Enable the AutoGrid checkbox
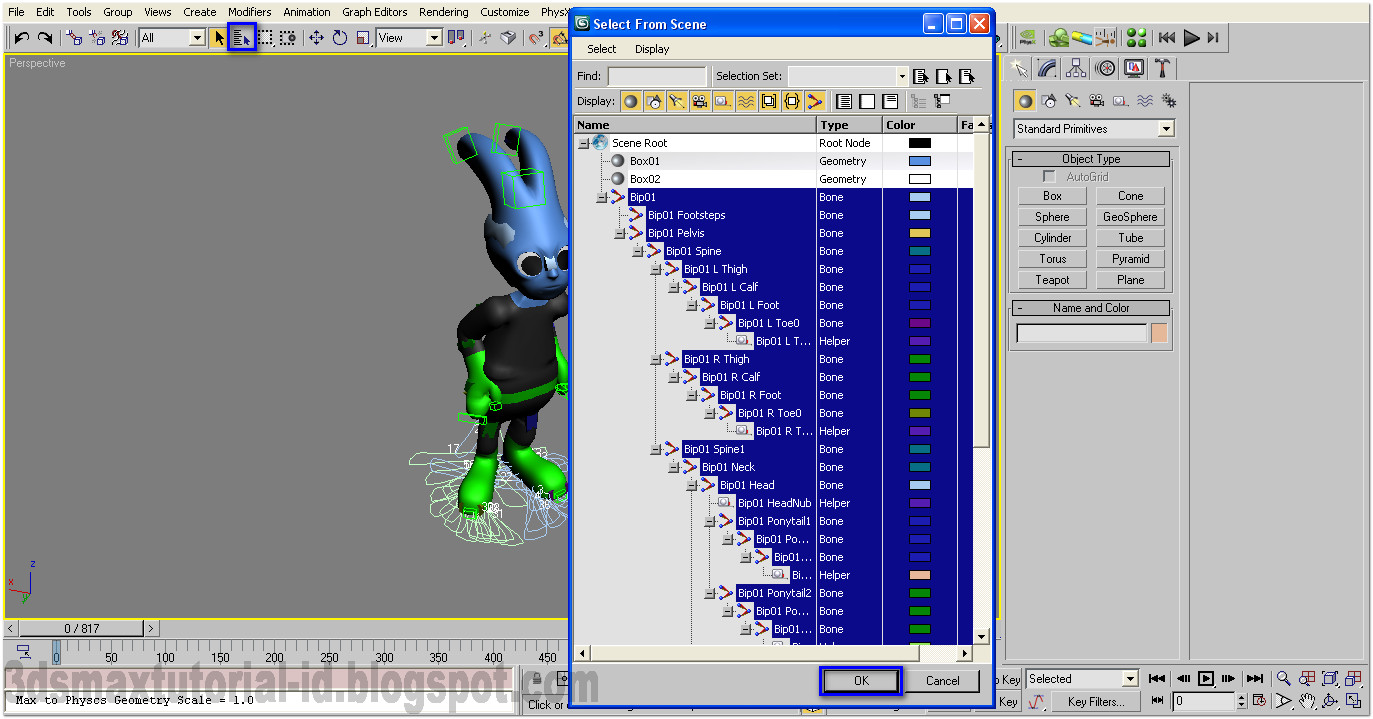This screenshot has width=1373, height=719. (x=1049, y=177)
